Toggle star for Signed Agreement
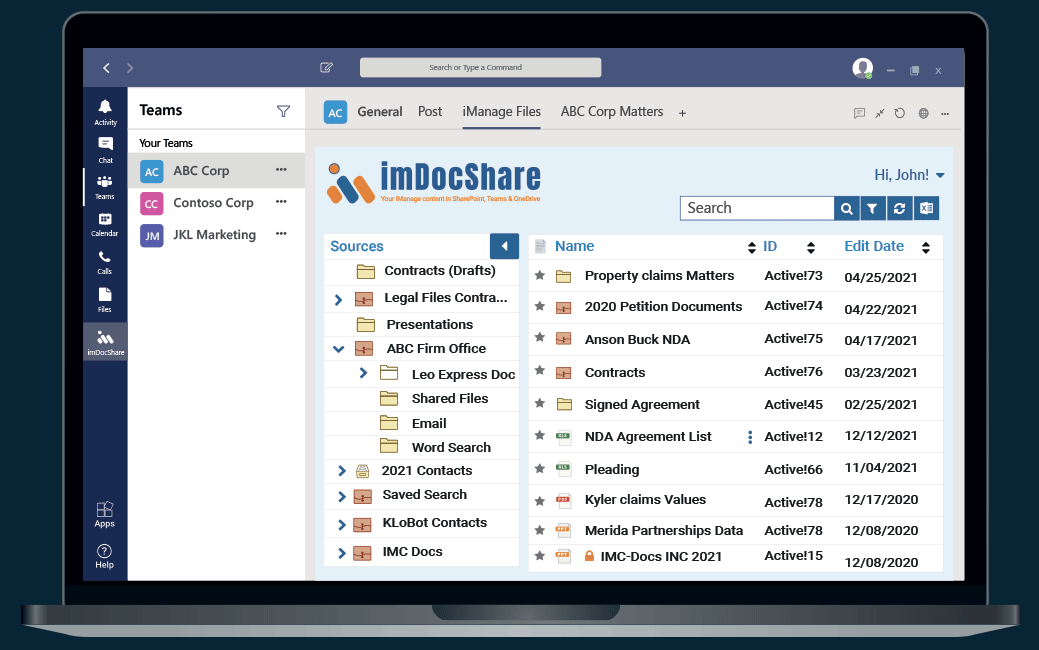The width and height of the screenshot is (1039, 650). pyautogui.click(x=540, y=403)
